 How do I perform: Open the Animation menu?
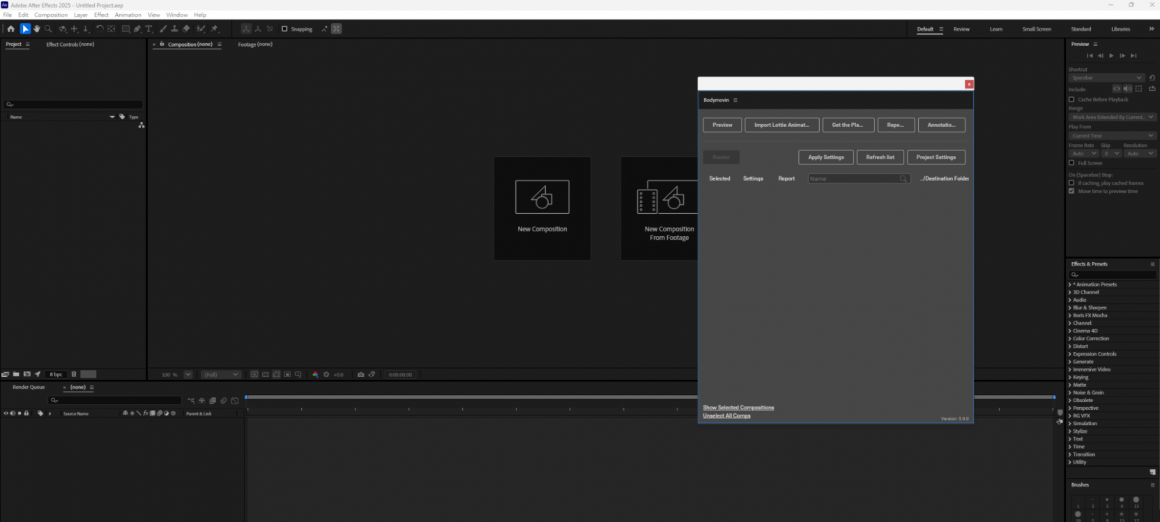tap(128, 15)
